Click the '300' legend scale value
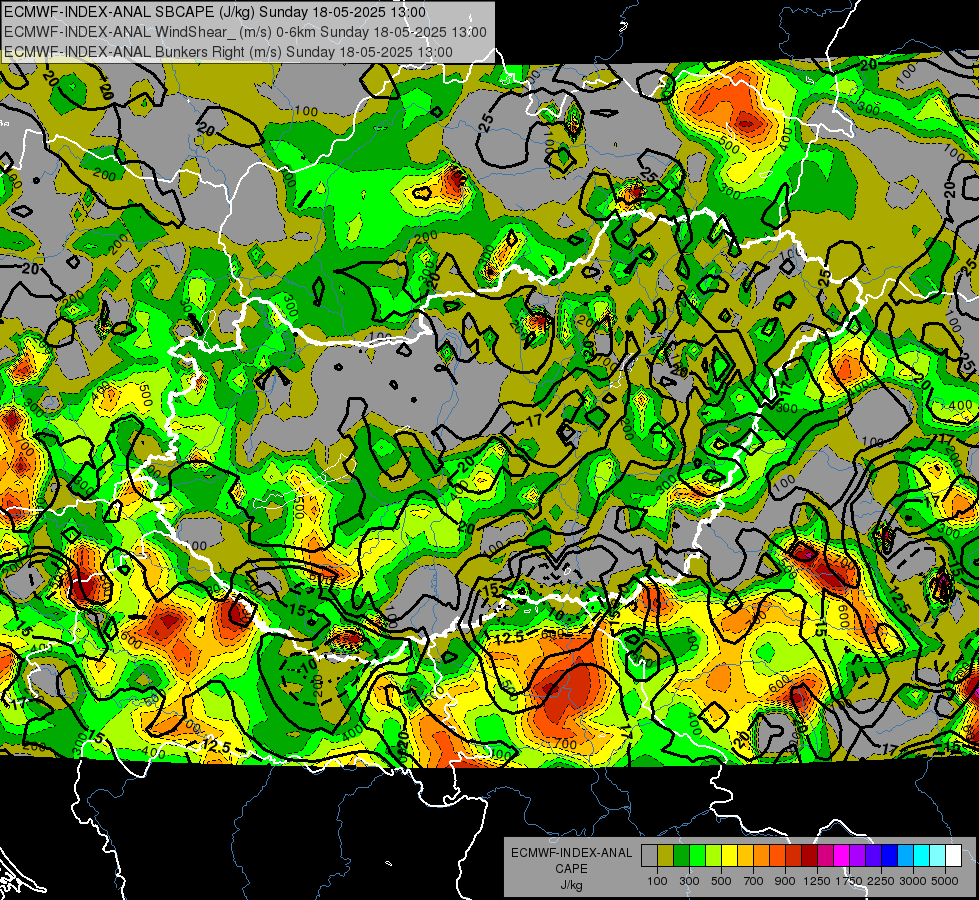 click(689, 881)
